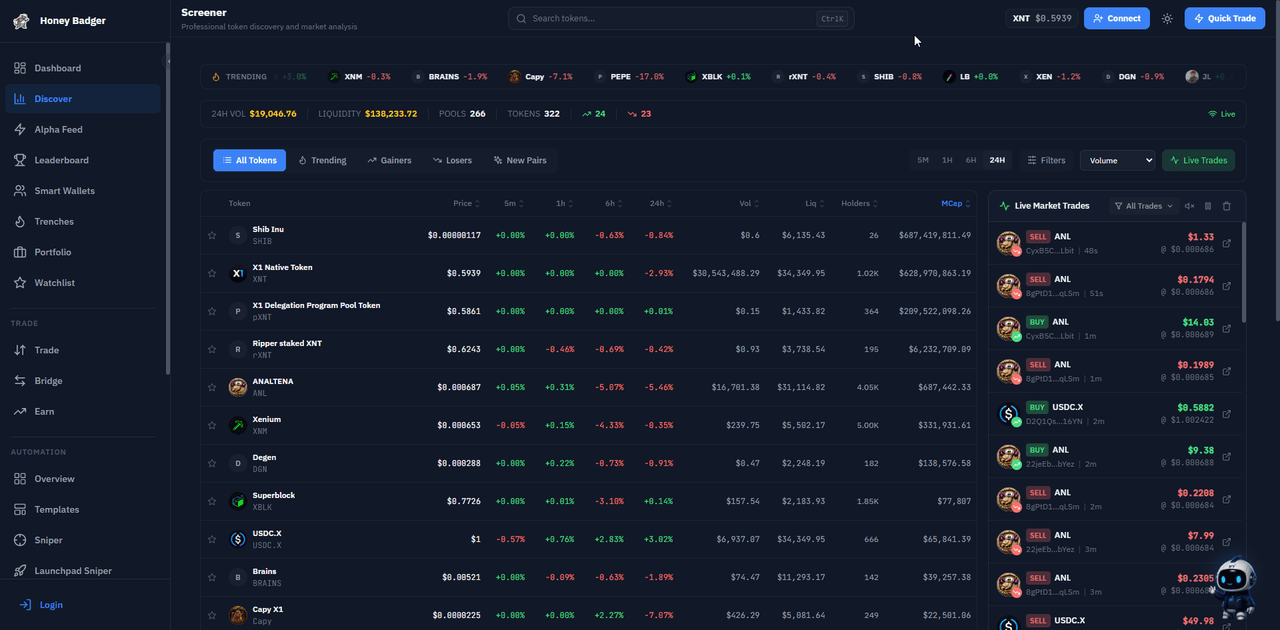Sort table by 5m column
Viewport: 1280px width, 630px height.
coord(513,203)
